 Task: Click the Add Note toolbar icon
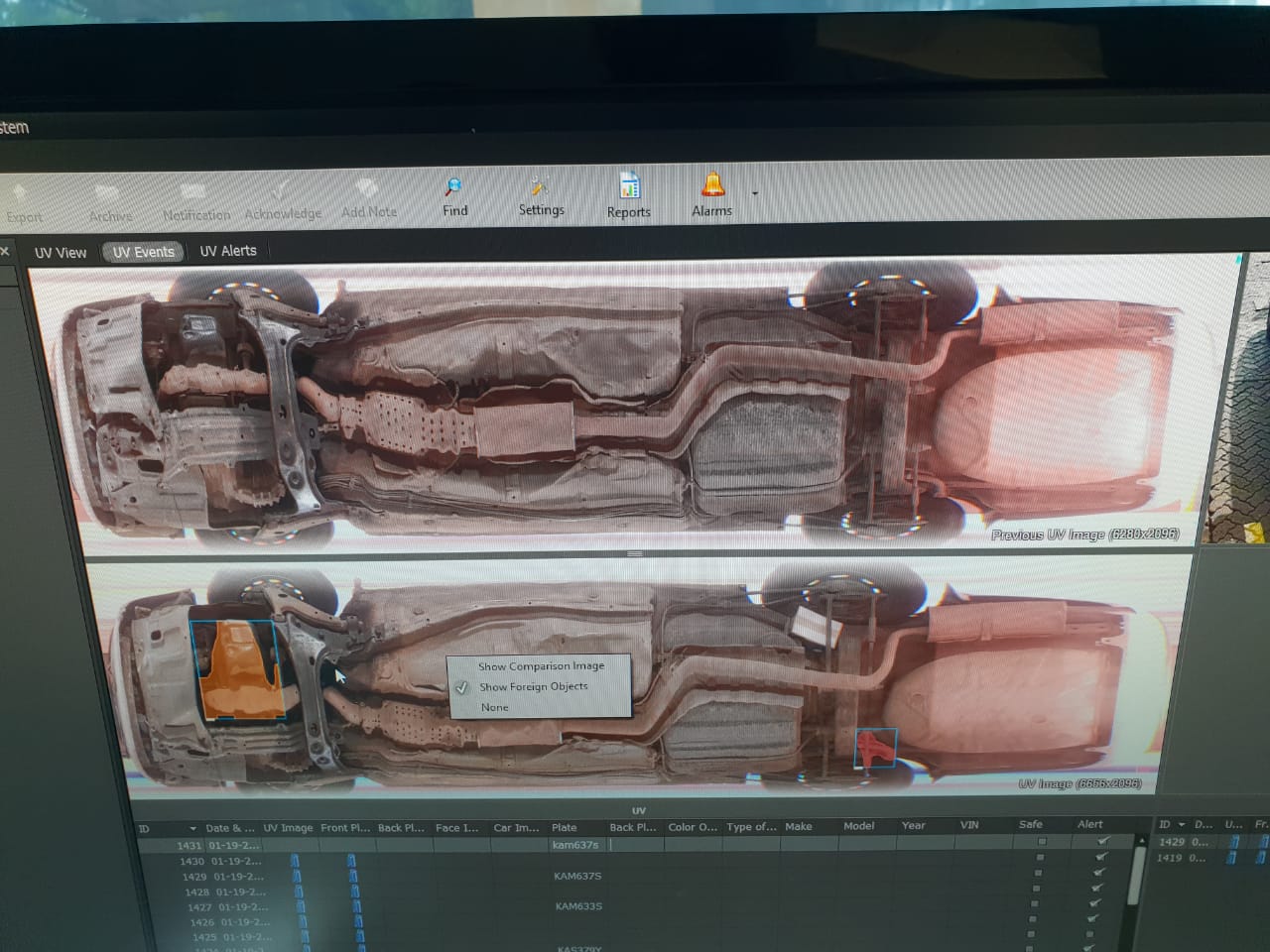coord(368,188)
